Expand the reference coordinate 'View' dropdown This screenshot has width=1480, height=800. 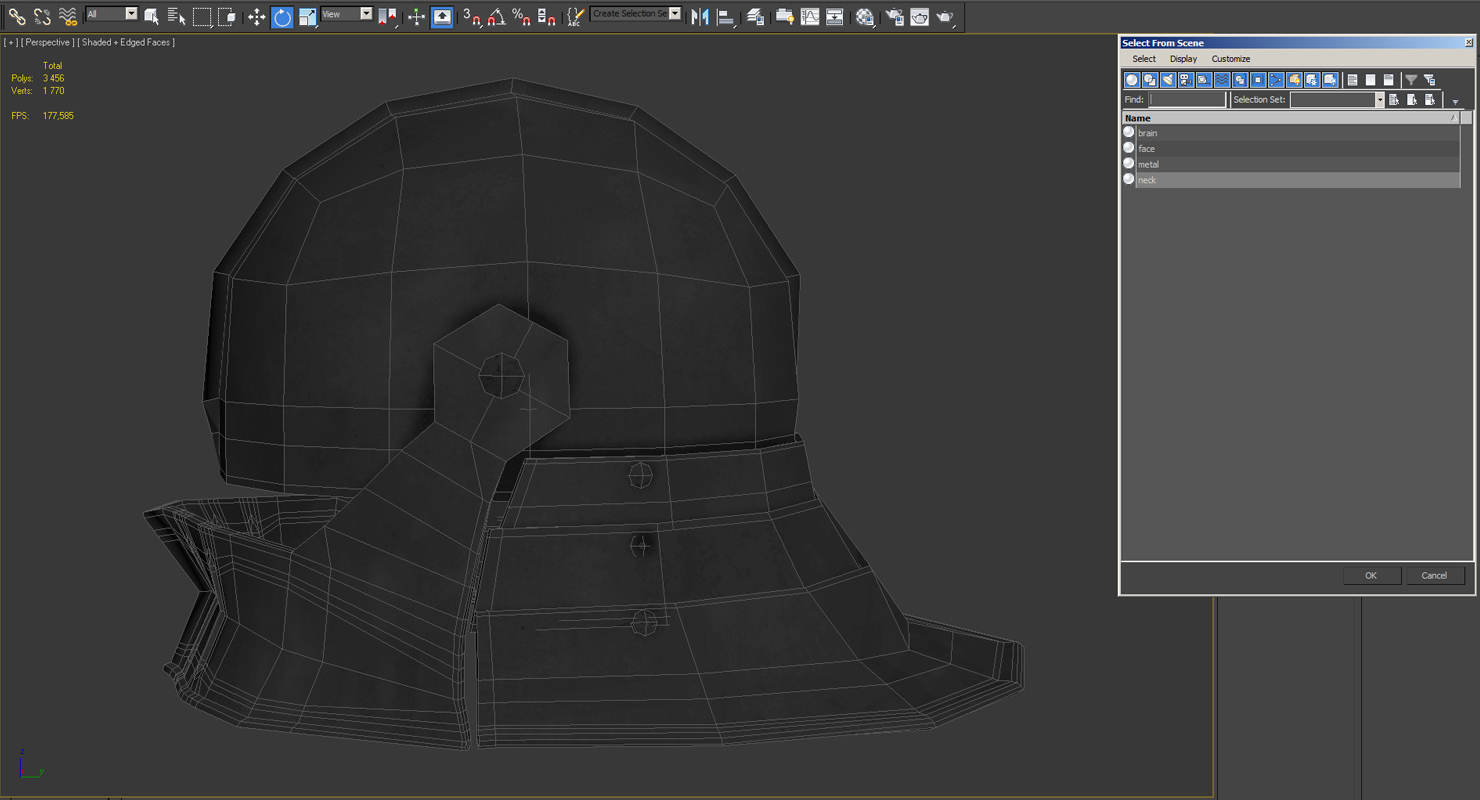tap(365, 14)
